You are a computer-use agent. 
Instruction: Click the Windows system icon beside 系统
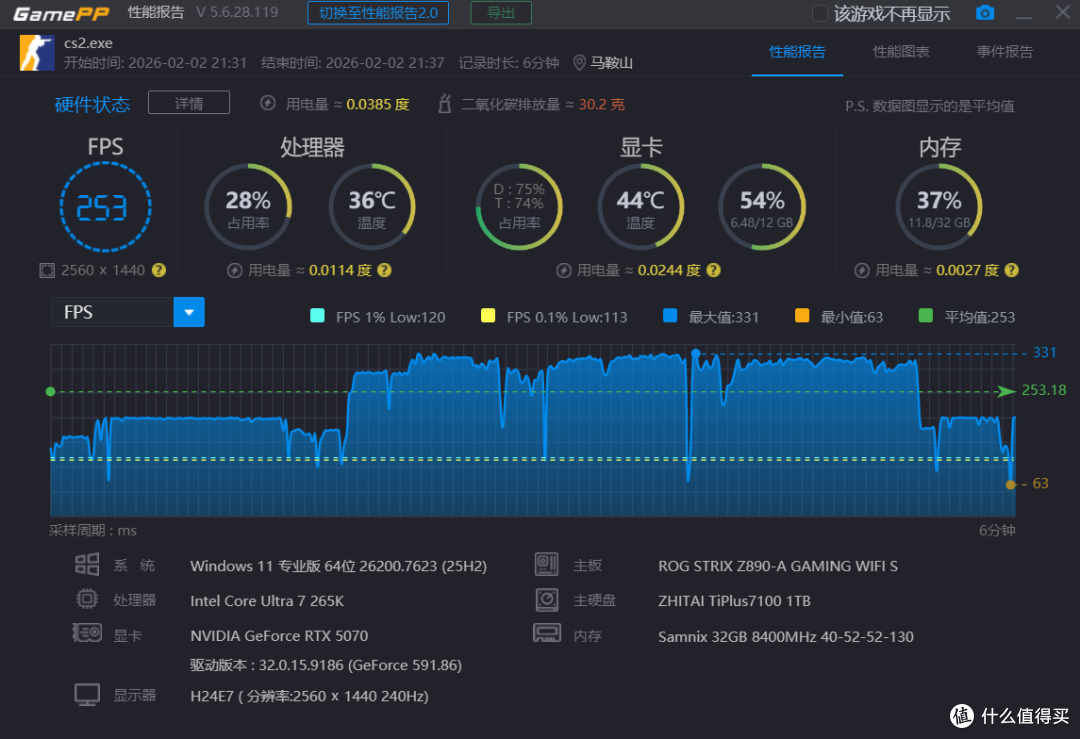87,565
